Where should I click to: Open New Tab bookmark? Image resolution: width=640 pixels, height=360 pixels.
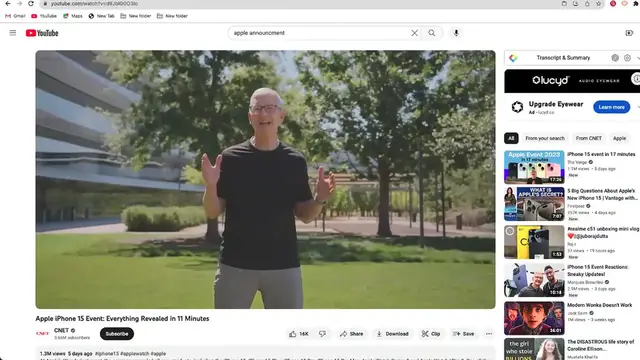coord(102,16)
